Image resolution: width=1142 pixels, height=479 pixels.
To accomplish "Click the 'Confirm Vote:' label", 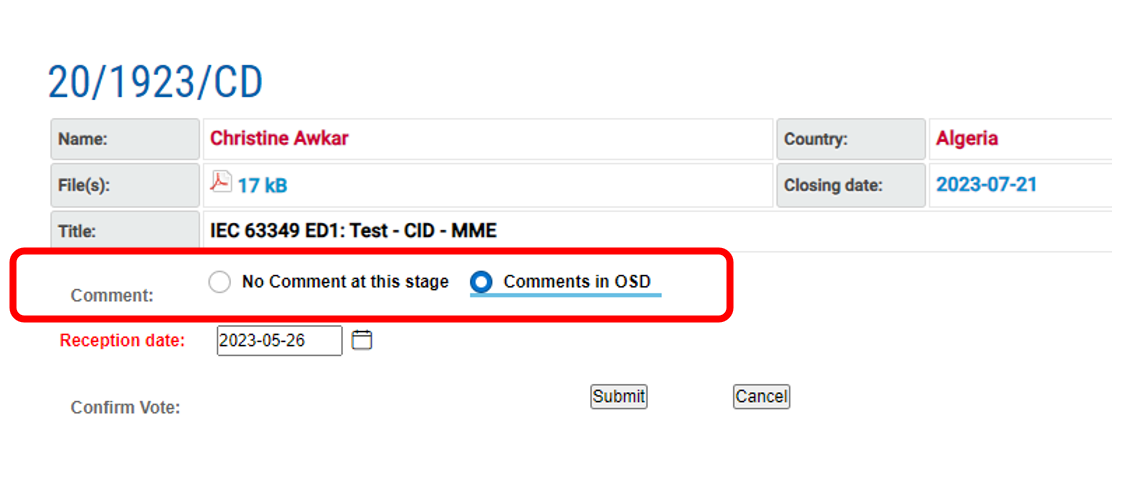I will 125,407.
